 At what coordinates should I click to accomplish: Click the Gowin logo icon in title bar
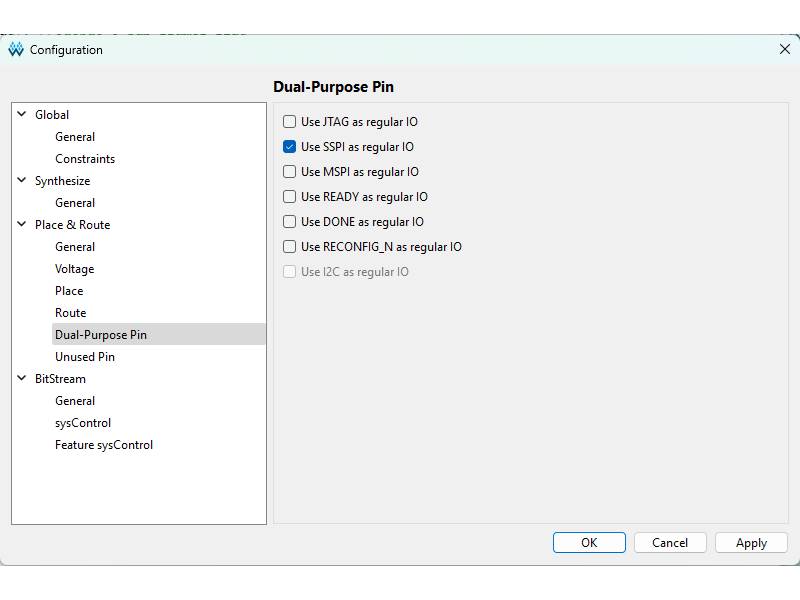click(x=16, y=50)
